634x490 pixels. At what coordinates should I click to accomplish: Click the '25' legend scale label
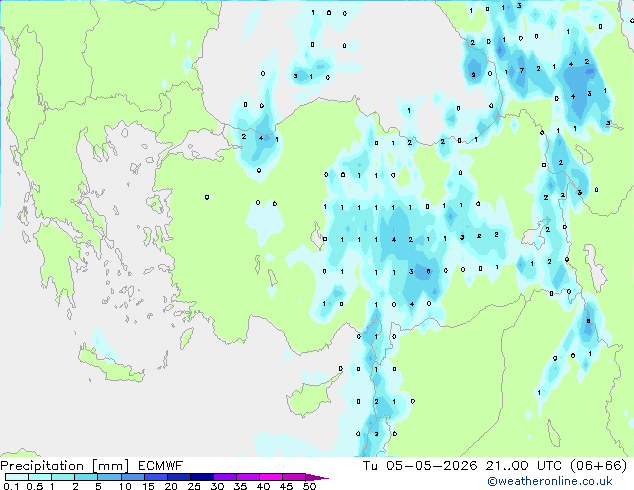click(194, 486)
